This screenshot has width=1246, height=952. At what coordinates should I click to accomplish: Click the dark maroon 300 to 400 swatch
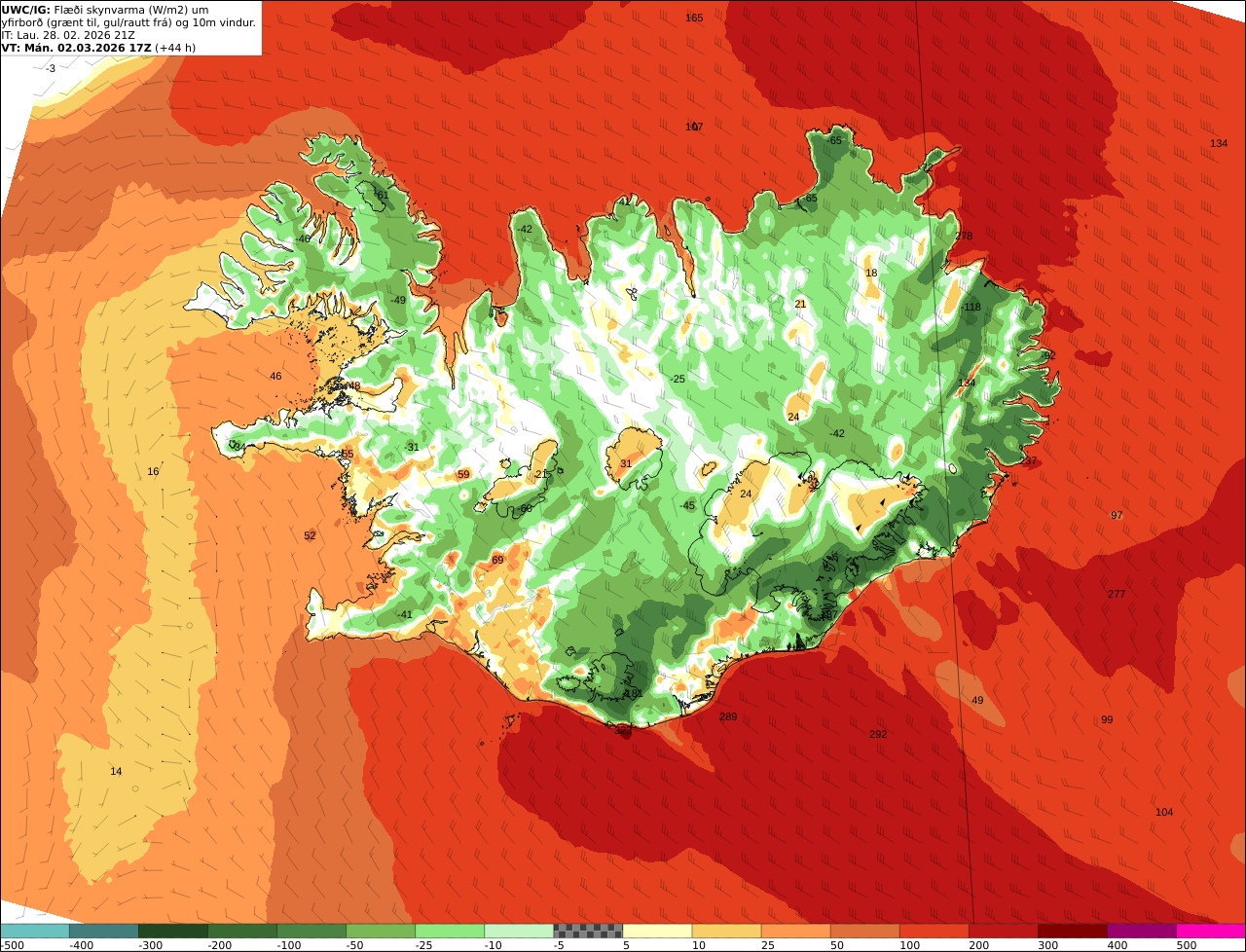pos(1073,931)
